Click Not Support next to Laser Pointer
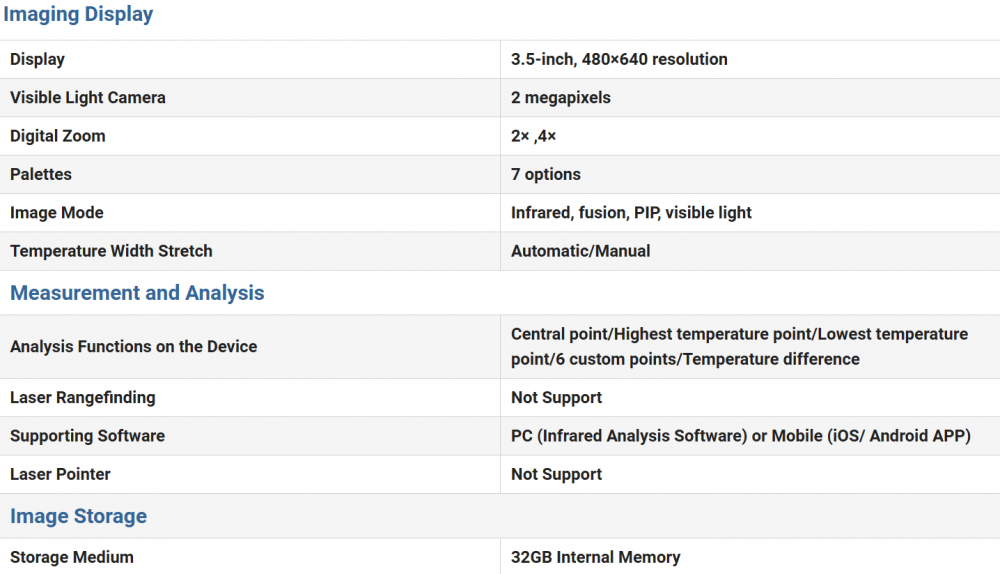 [x=556, y=474]
